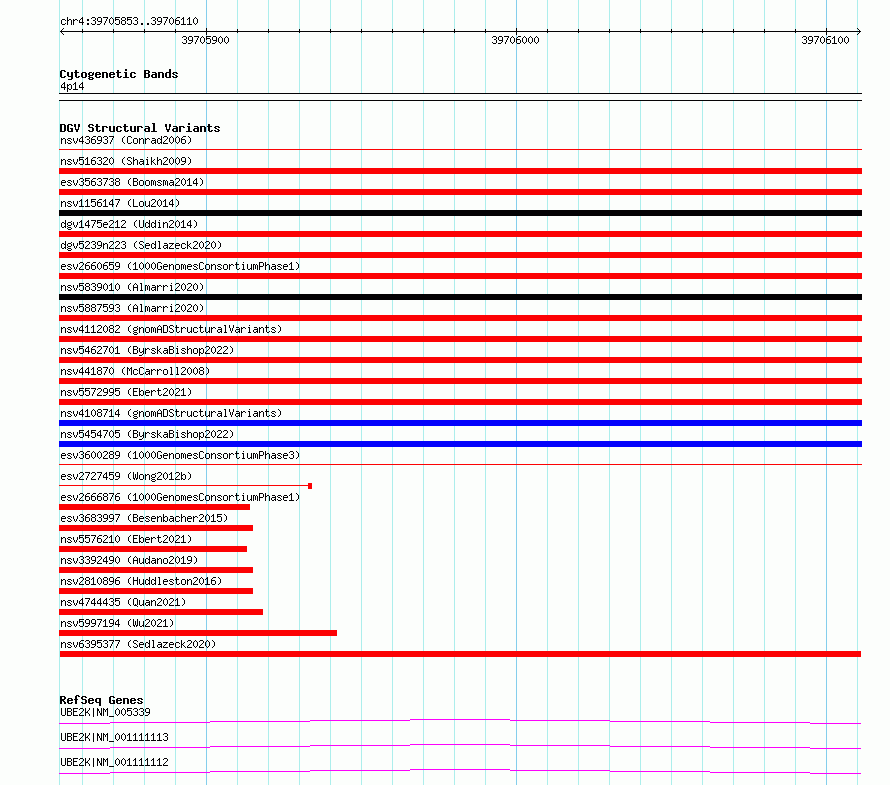The height and width of the screenshot is (785, 890).
Task: Open dgv5239n223 (Sedlazeck2020) variant label
Action: pos(141,245)
